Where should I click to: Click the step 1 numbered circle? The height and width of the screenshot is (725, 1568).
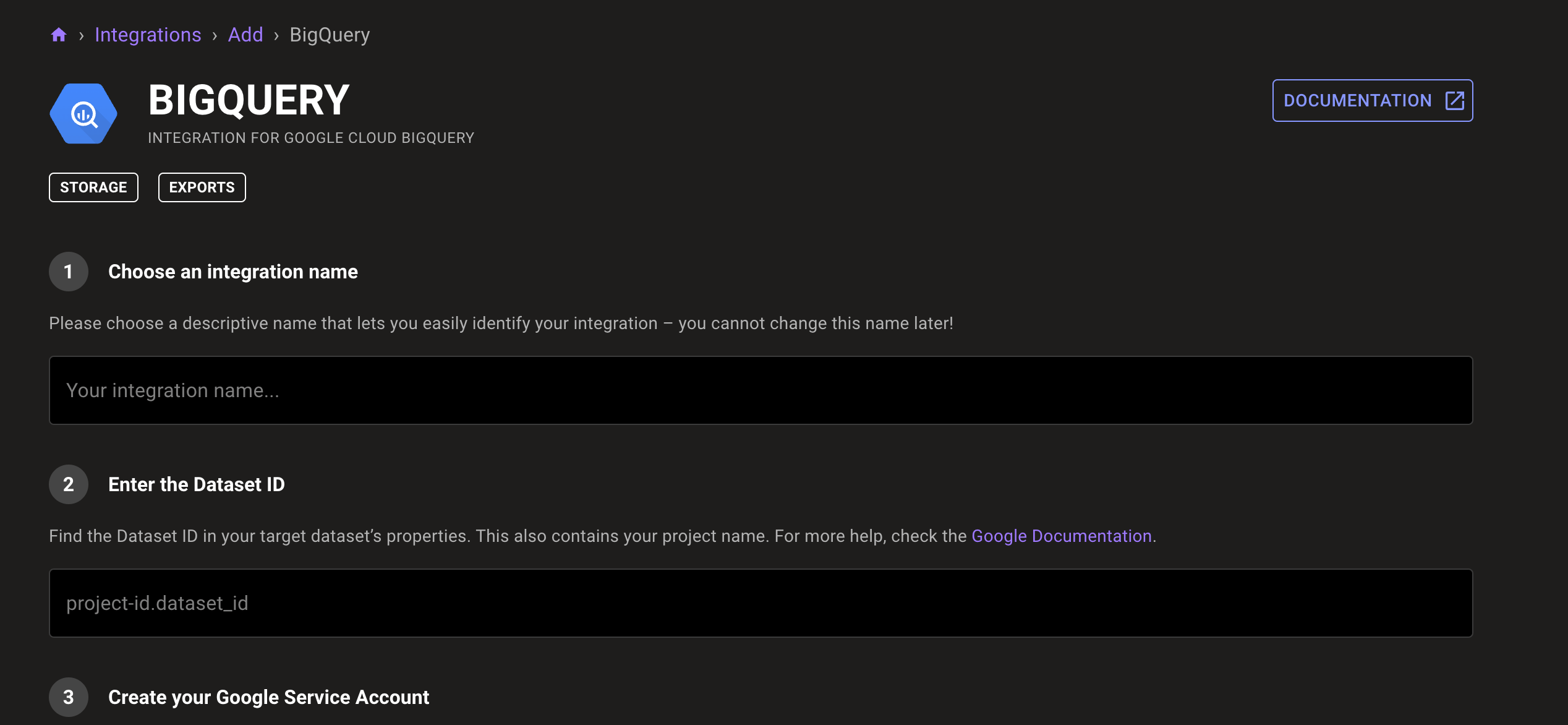tap(68, 272)
